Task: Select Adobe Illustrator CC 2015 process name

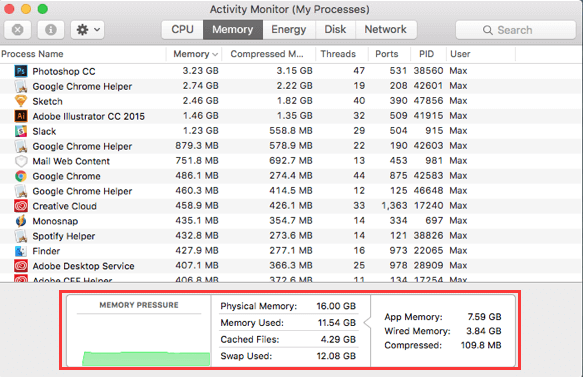Action: pyautogui.click(x=88, y=116)
